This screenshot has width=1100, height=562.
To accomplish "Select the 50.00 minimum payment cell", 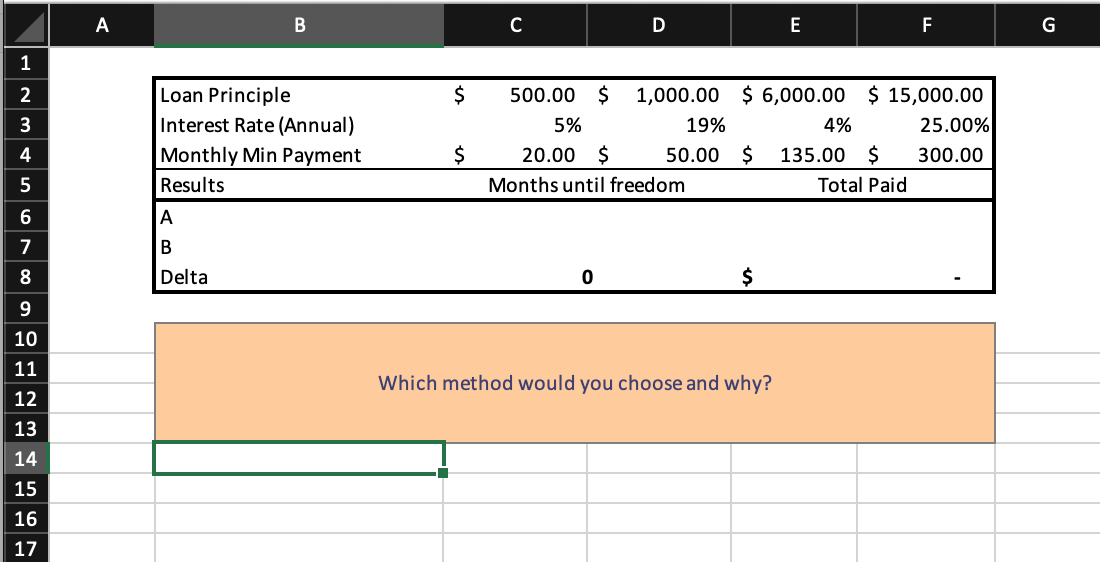I will click(659, 155).
